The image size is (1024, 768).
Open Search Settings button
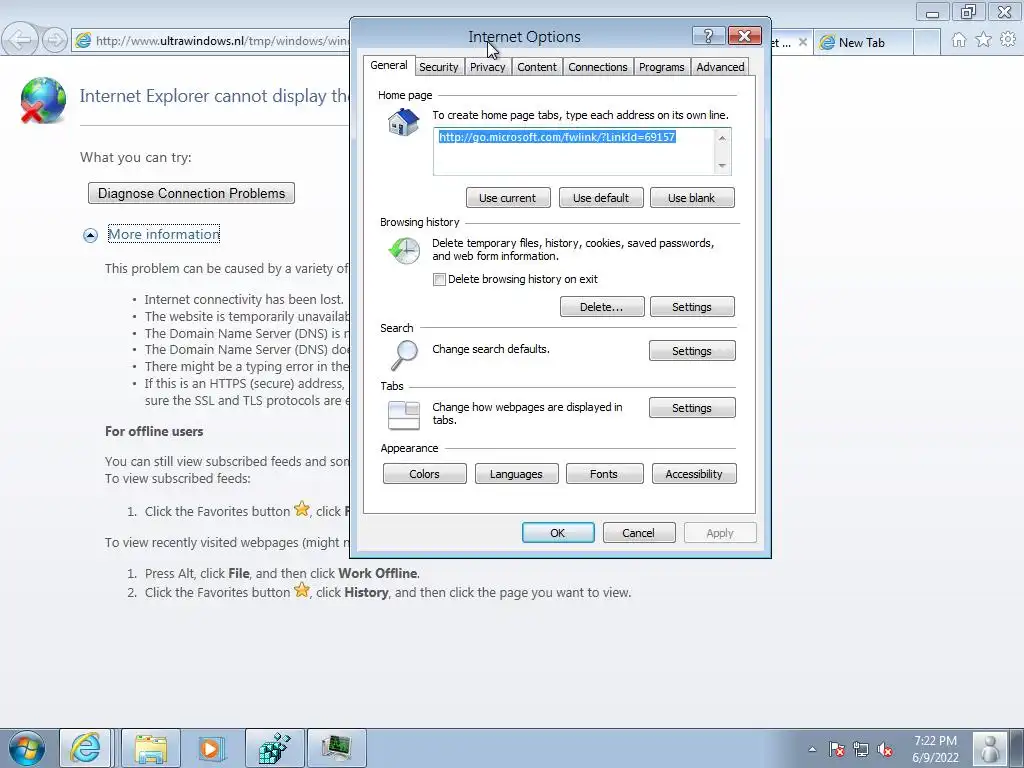point(692,351)
